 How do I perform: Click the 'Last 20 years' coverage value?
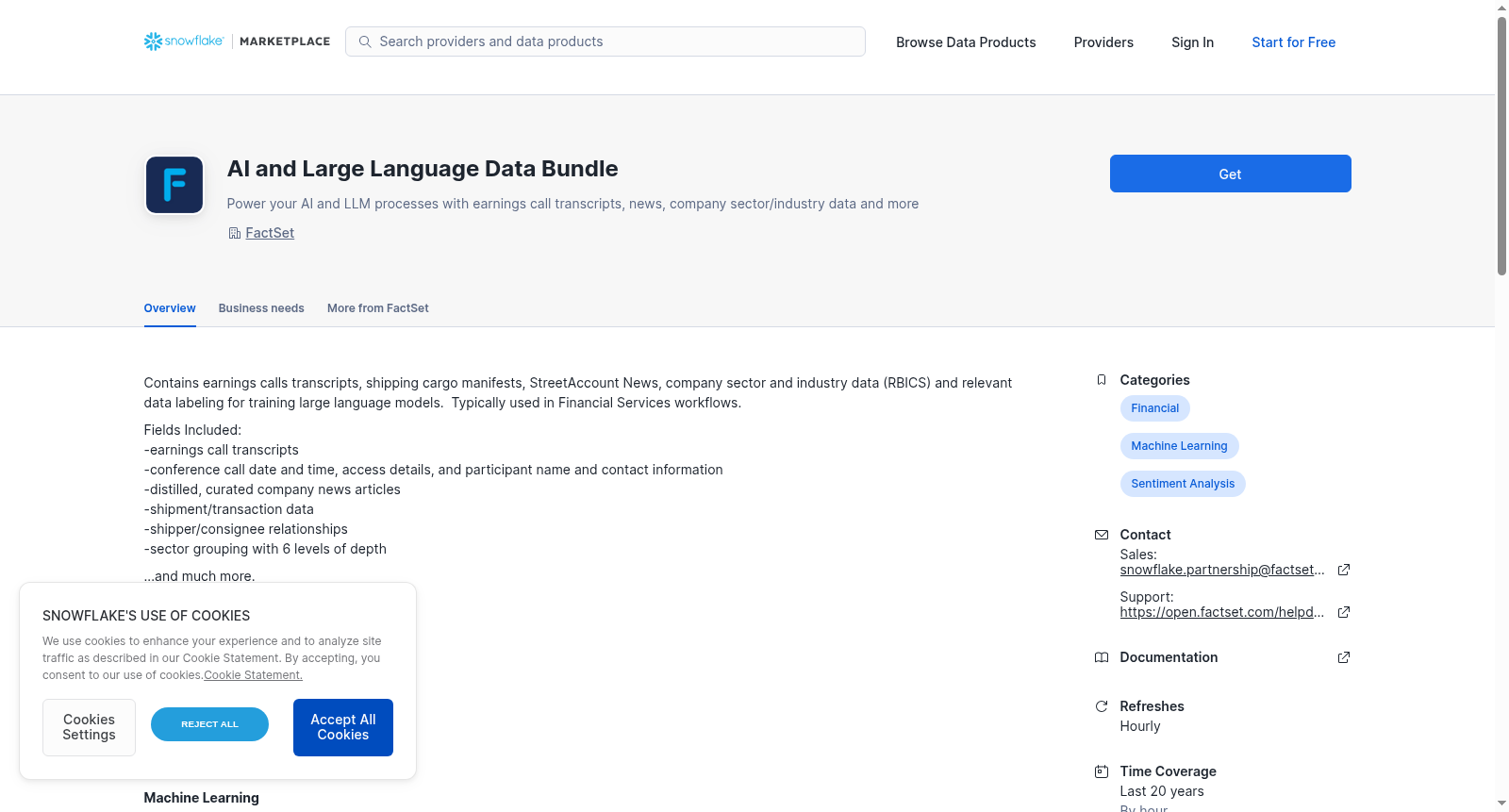pyautogui.click(x=1162, y=791)
